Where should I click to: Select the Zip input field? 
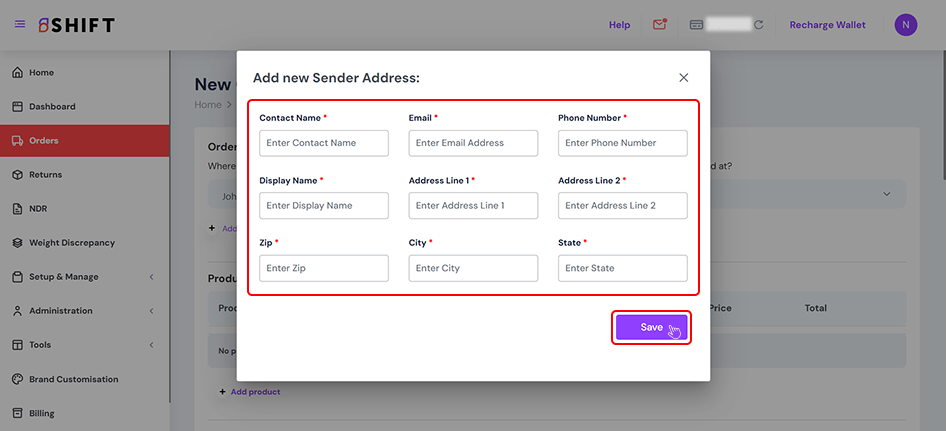[x=323, y=268]
